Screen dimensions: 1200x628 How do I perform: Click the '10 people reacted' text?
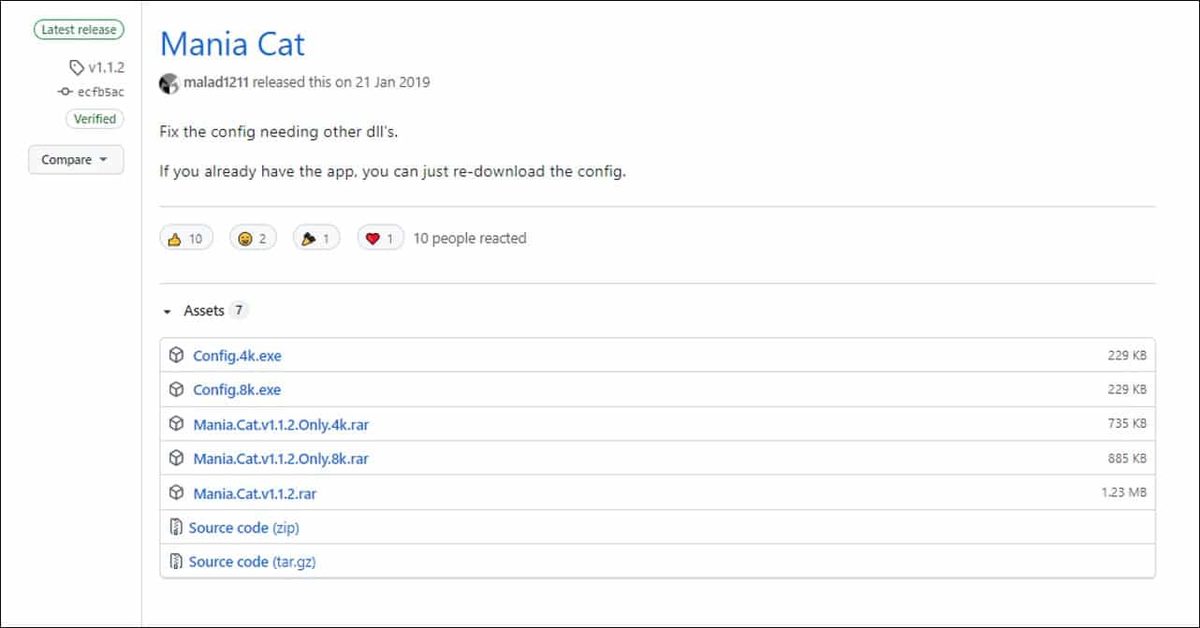[470, 238]
